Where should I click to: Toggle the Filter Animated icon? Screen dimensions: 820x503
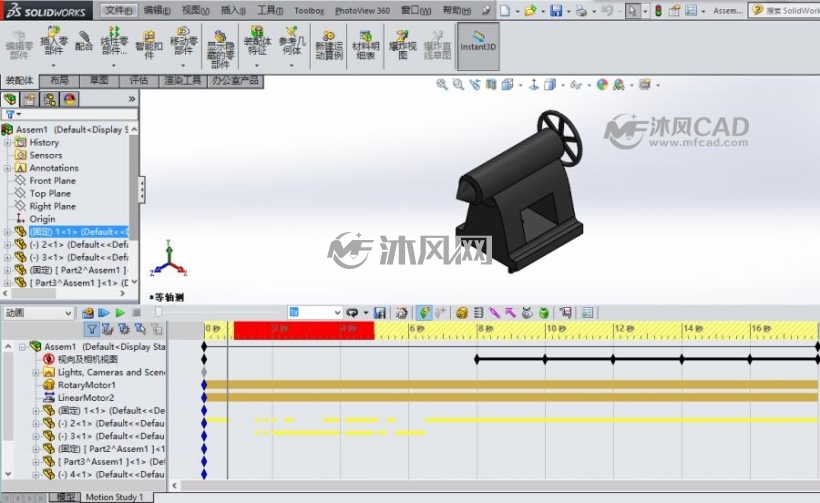pos(108,328)
